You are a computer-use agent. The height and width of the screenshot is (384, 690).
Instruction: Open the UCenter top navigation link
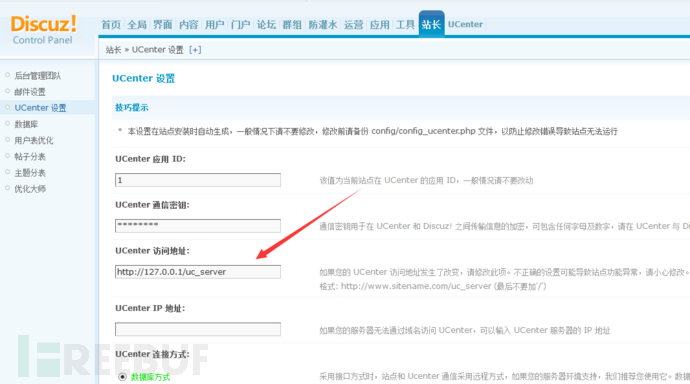pyautogui.click(x=465, y=25)
